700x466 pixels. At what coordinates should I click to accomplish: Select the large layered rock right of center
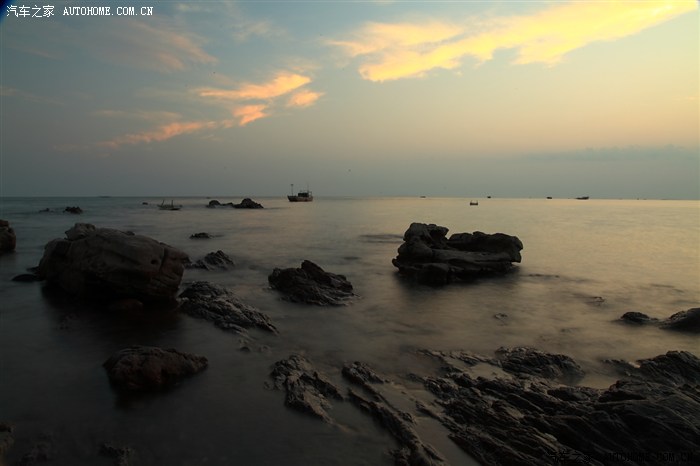(x=456, y=252)
